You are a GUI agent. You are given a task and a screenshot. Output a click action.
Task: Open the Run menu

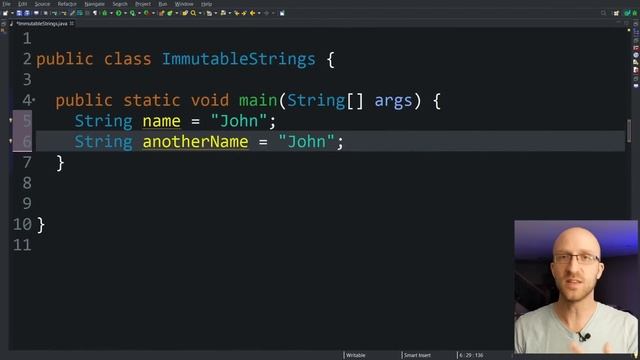pos(163,4)
